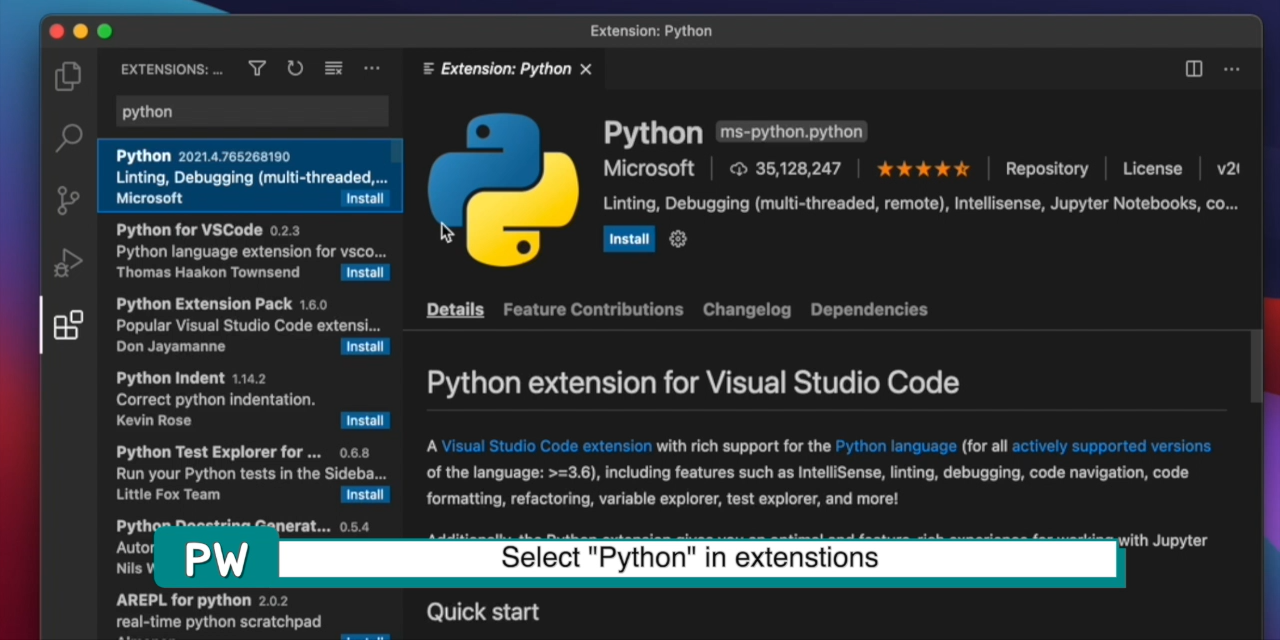Click the Quick start heading
This screenshot has width=1280, height=640.
483,612
